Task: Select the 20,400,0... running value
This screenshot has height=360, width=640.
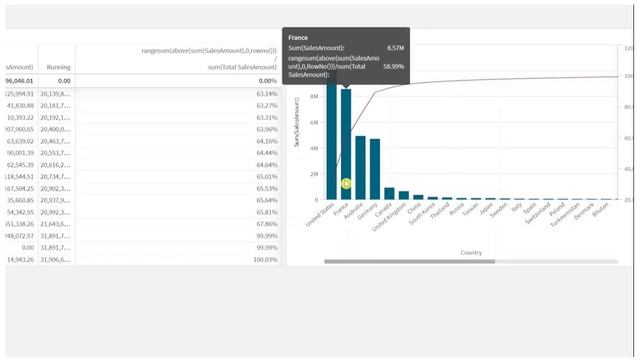Action: coord(56,129)
